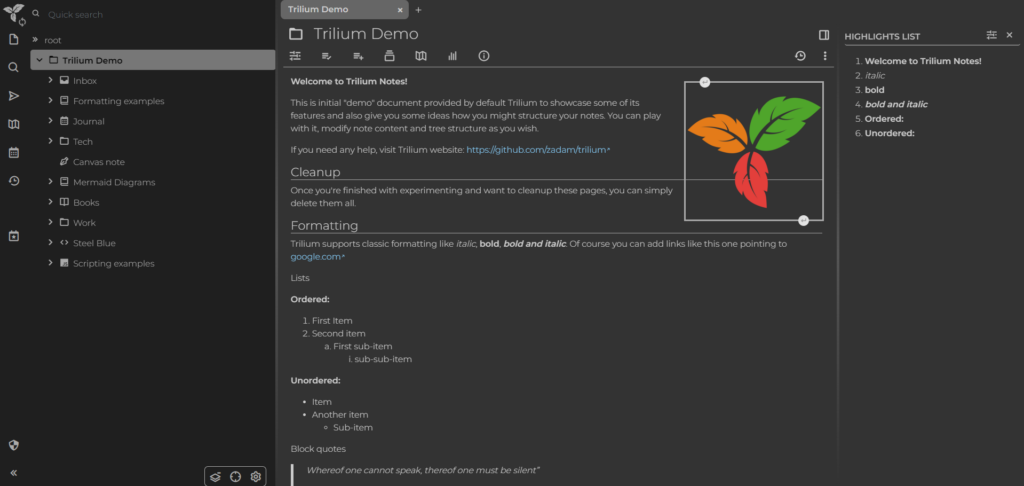Open Owned Attributes ribbon icon
1024x486 pixels.
click(x=327, y=56)
